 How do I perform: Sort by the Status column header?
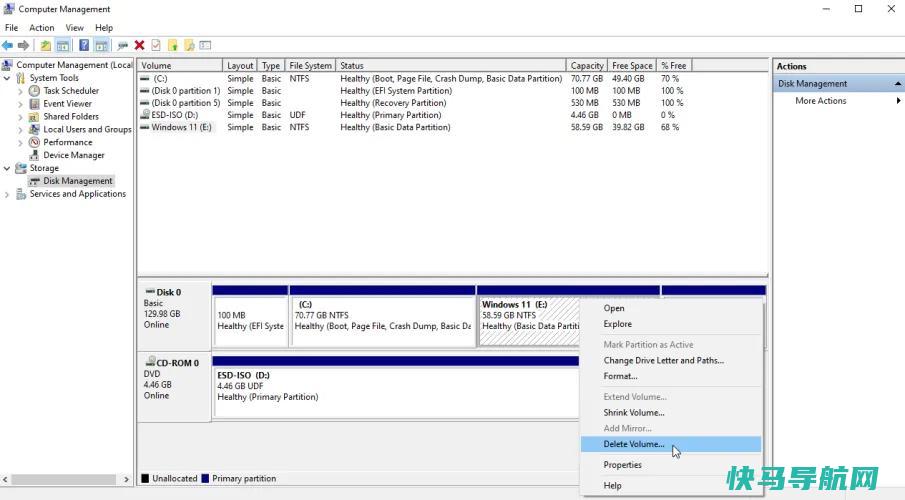[x=451, y=65]
